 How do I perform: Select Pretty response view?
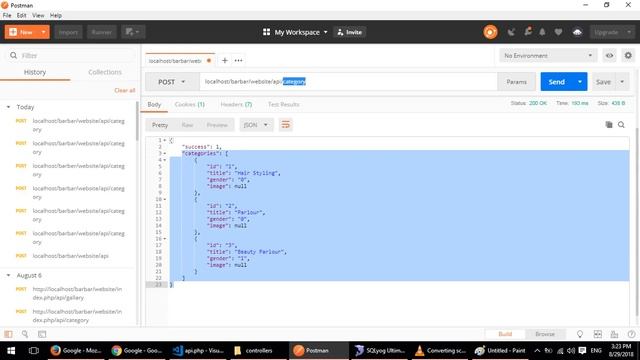point(160,125)
